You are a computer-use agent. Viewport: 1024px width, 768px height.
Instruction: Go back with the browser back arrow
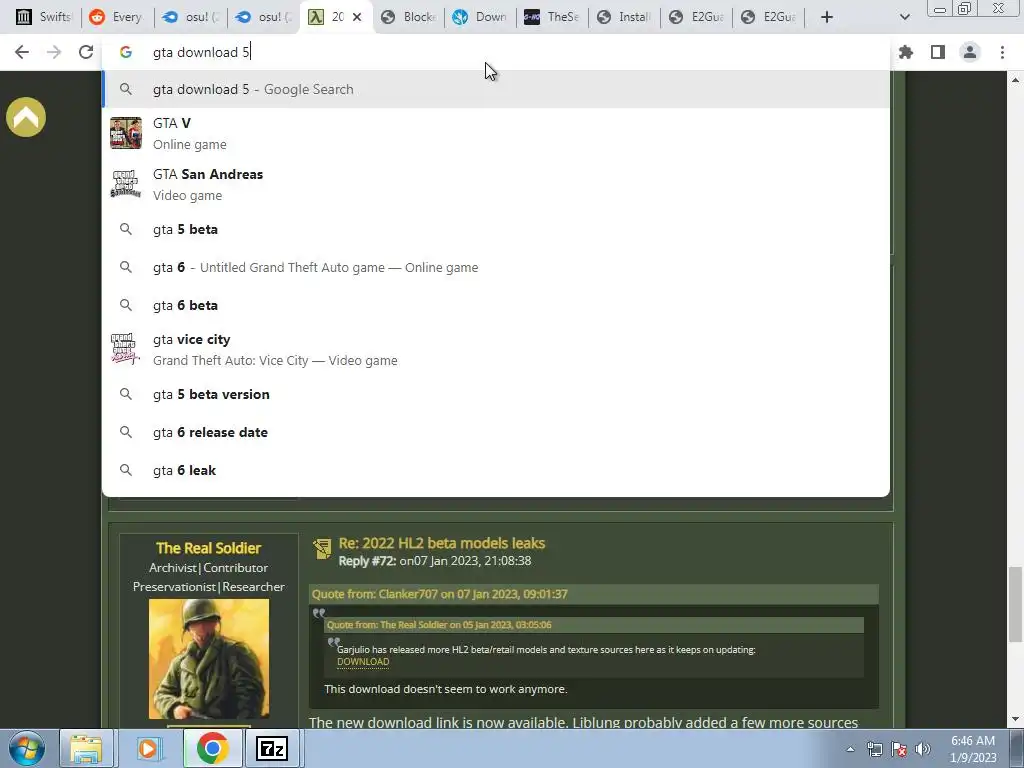tap(22, 52)
